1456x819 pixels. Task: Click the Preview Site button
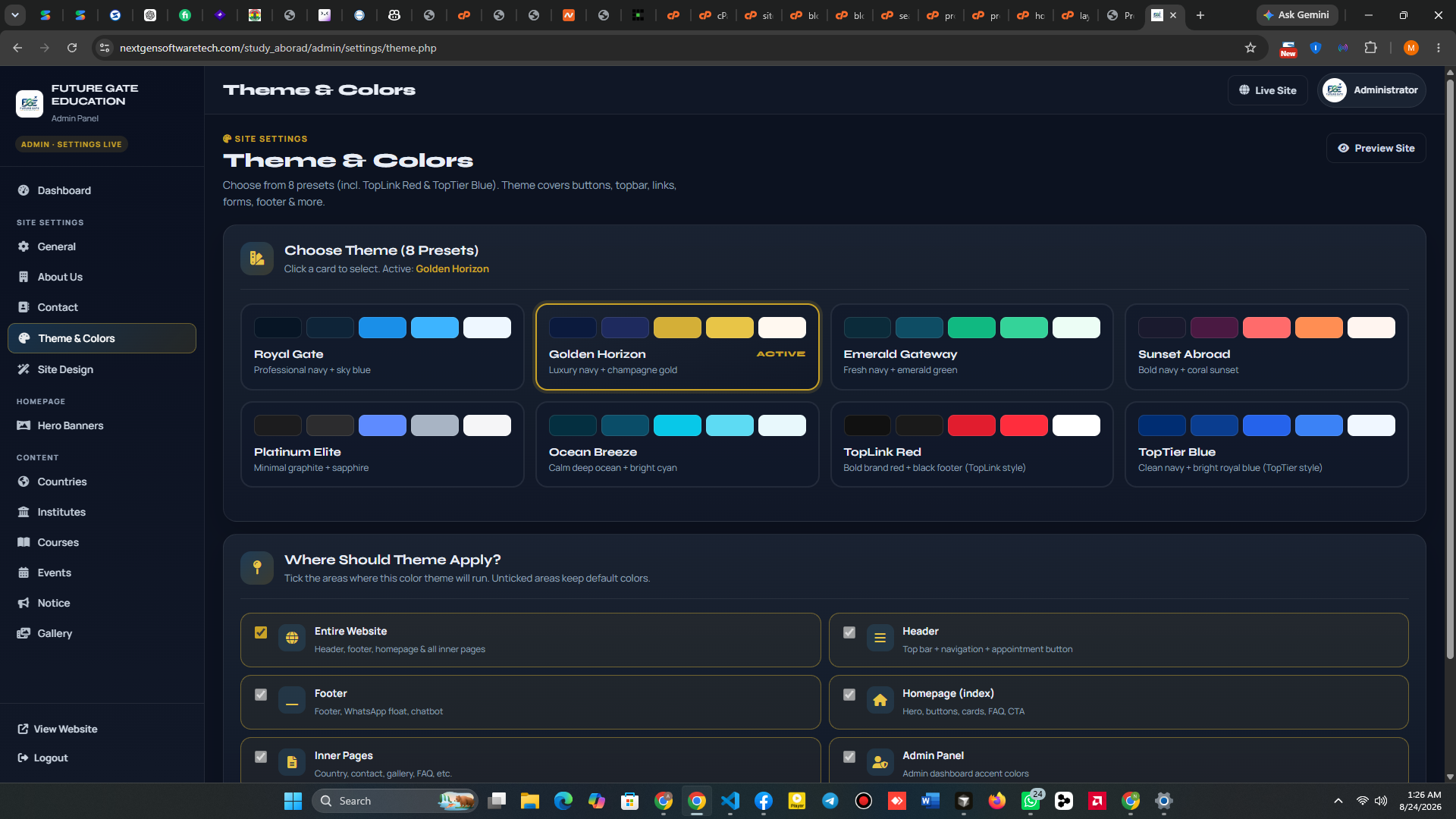coord(1376,148)
